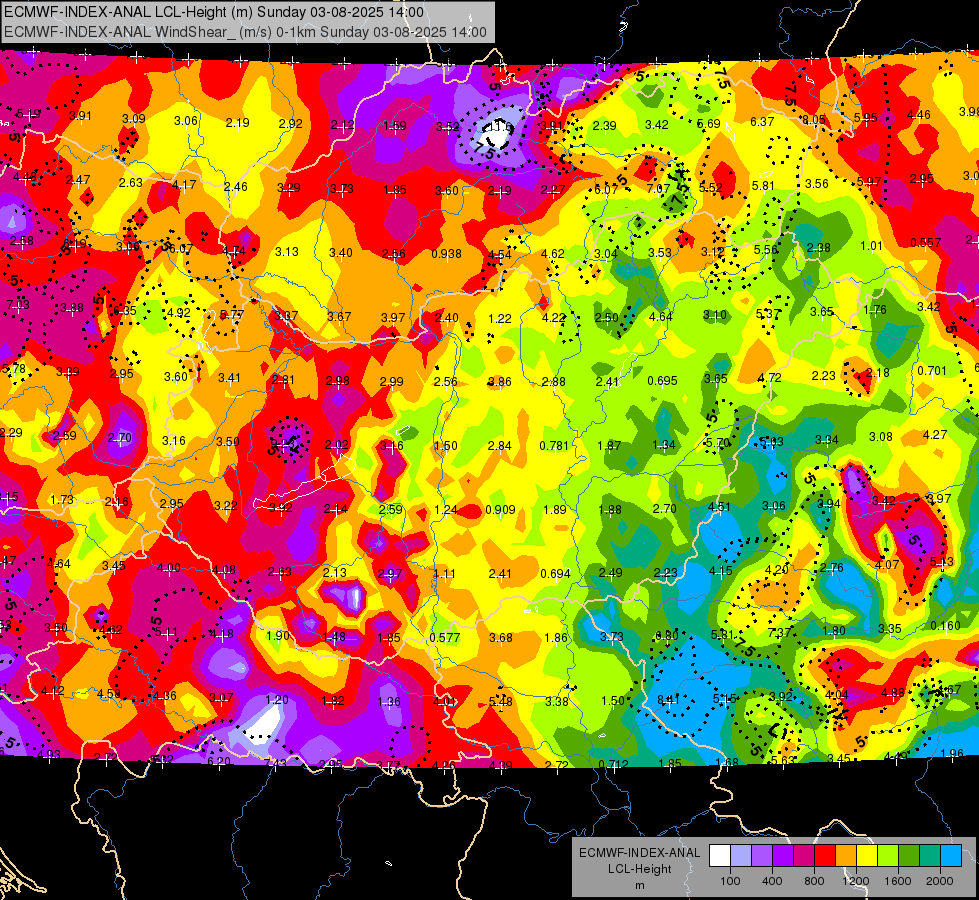
Task: Click the wind shear value 8.05
Action: coord(814,119)
